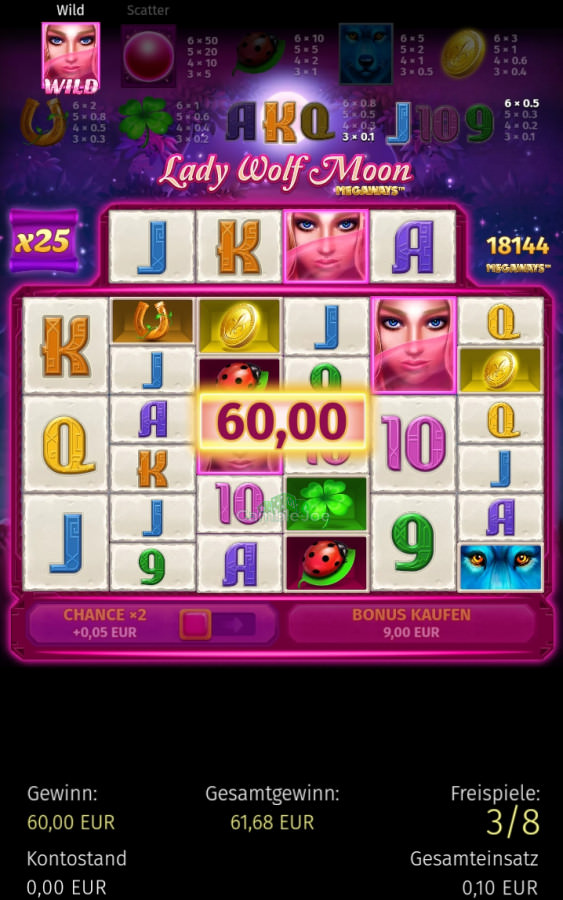Viewport: 563px width, 900px height.
Task: Click the Scatter label above paytable
Action: (148, 10)
